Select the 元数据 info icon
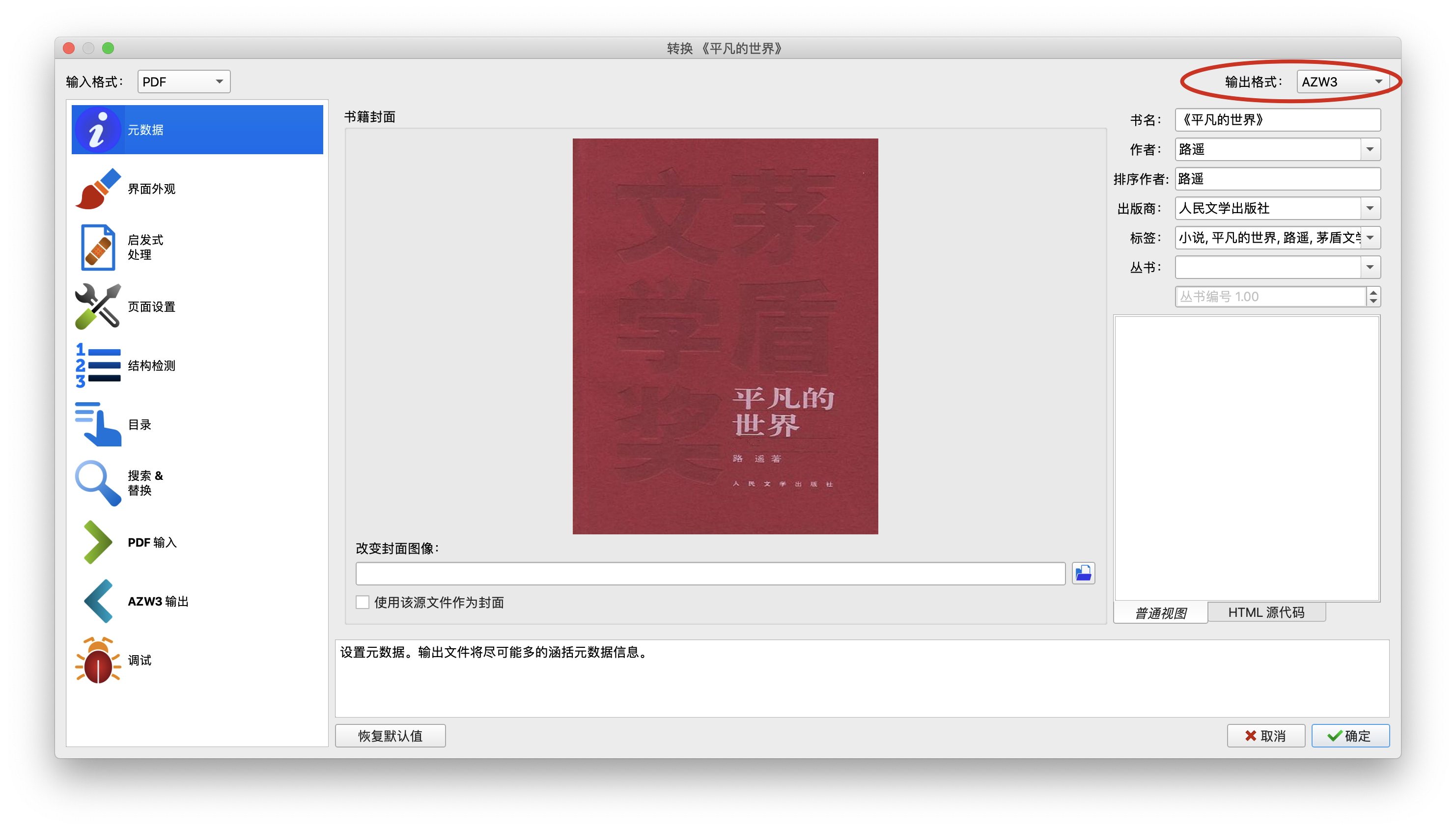 [98, 130]
